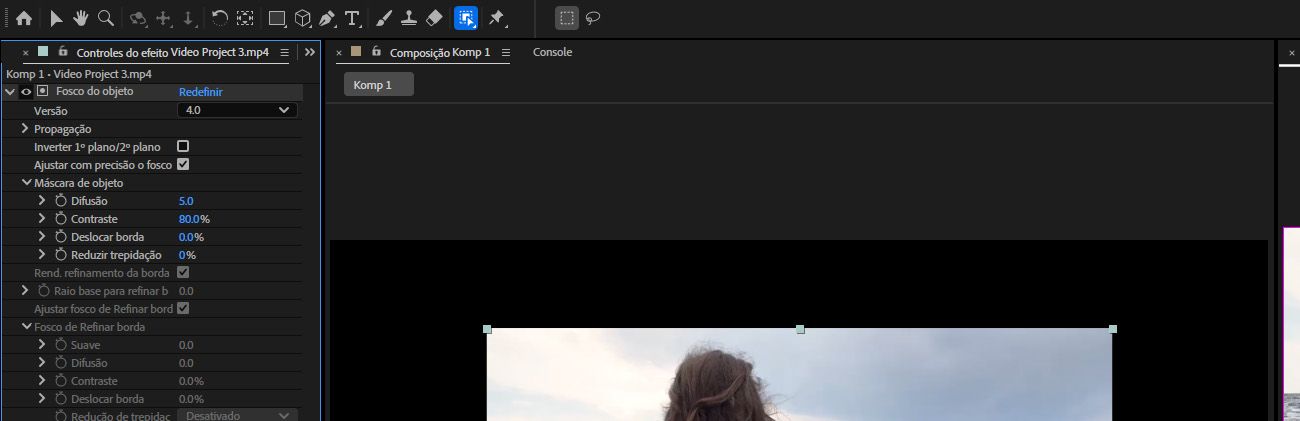The image size is (1300, 421).
Task: Select the 3D cube shape tool
Action: click(302, 18)
